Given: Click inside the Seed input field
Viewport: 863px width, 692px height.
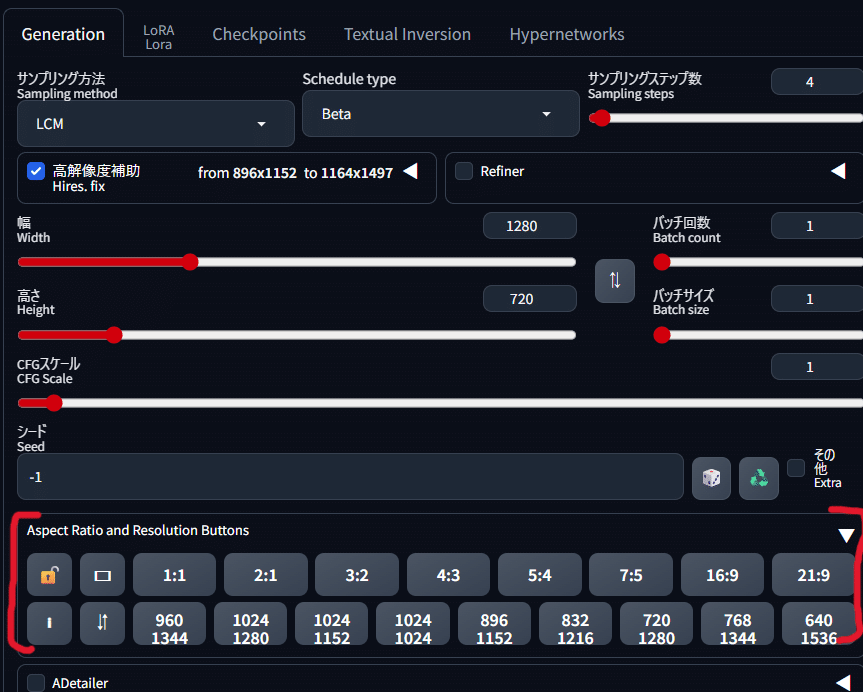Looking at the screenshot, I should click(350, 477).
